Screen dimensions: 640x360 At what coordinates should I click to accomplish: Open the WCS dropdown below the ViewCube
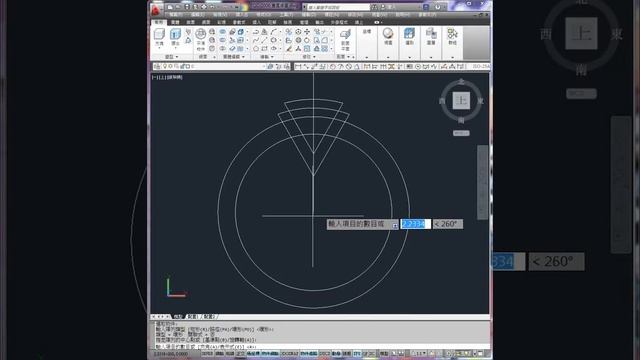461,133
